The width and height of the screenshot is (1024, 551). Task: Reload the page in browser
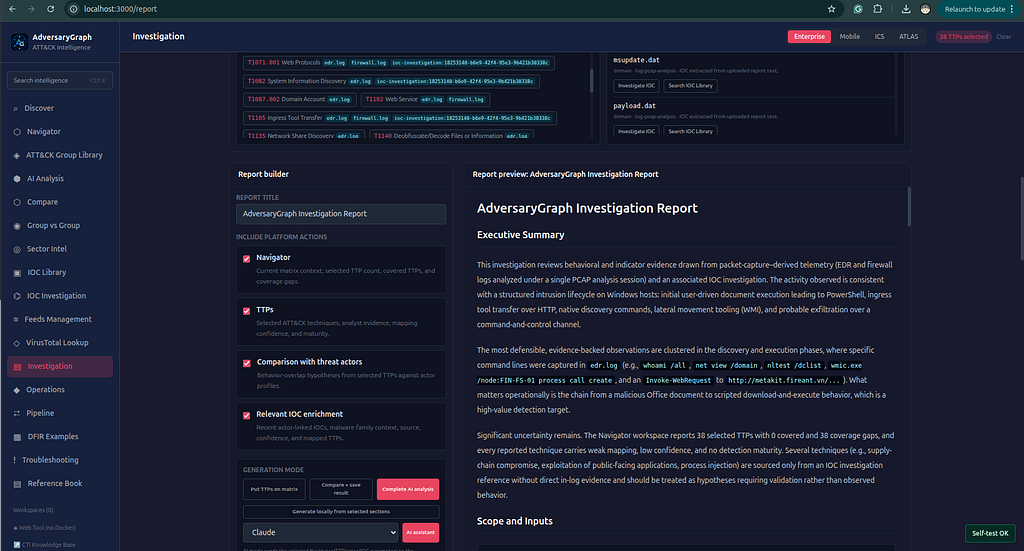[50, 9]
